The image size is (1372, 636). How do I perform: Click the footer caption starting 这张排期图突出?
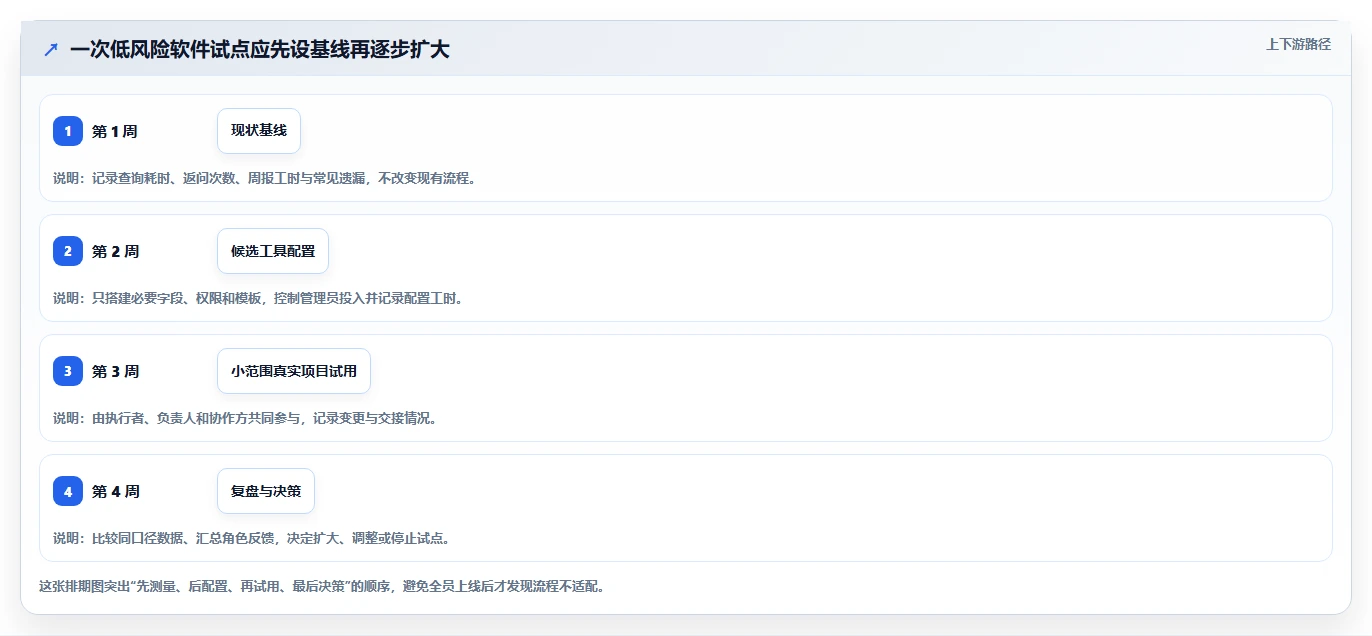321,586
